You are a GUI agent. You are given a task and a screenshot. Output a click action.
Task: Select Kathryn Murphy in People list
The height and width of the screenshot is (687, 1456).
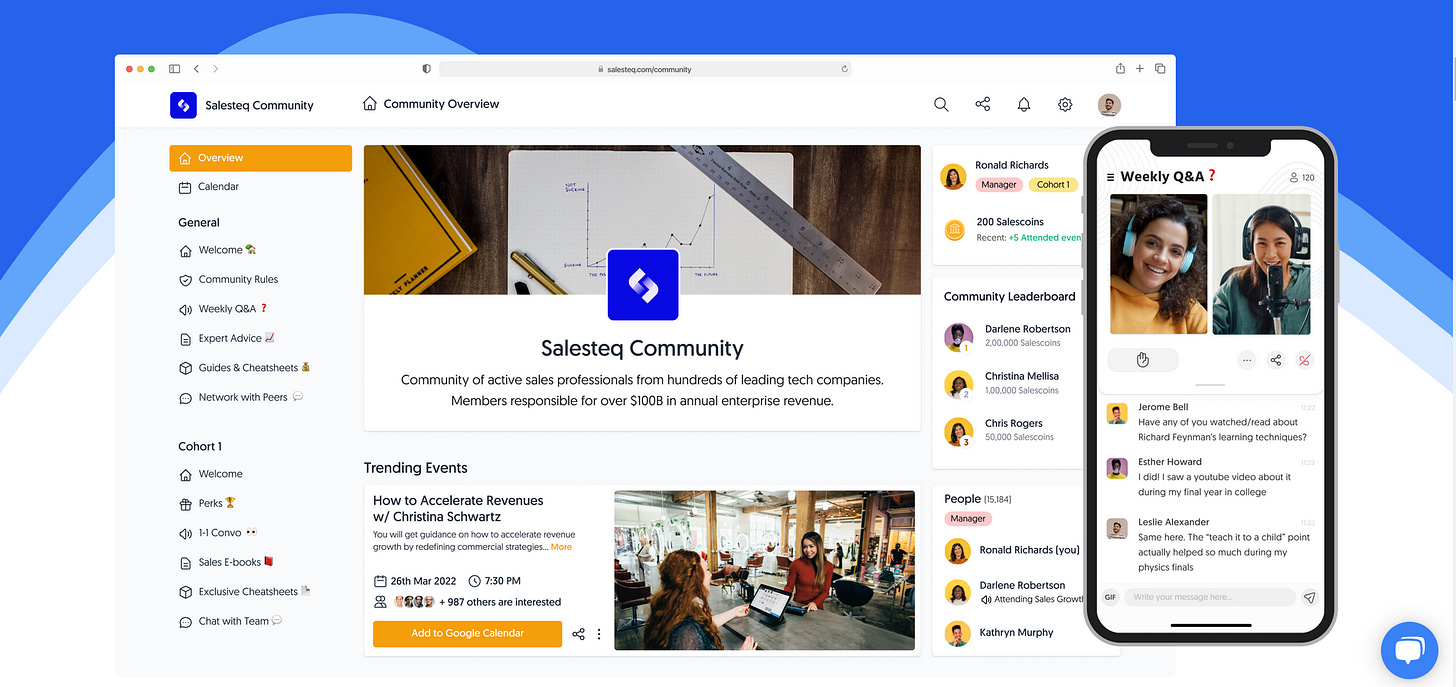[x=999, y=633]
